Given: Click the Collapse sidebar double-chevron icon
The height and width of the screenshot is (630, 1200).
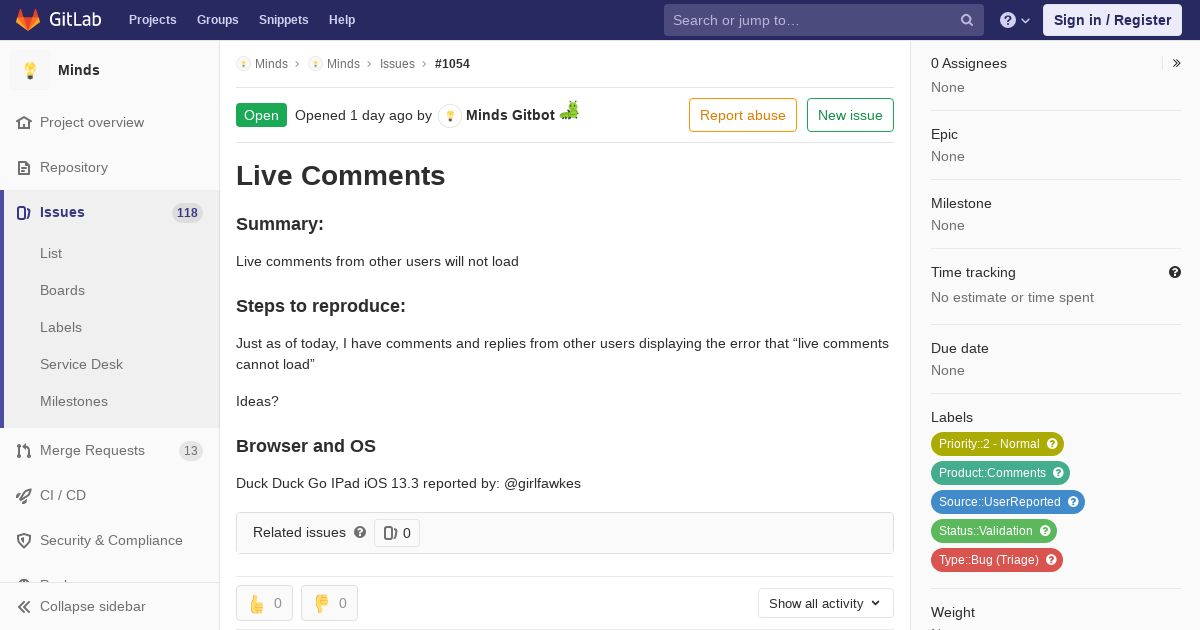Looking at the screenshot, I should (24, 606).
